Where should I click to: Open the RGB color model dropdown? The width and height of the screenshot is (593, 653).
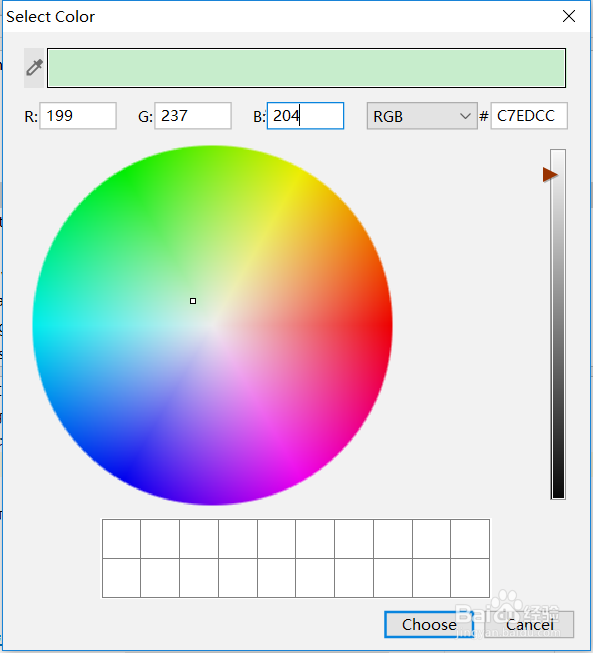point(422,116)
